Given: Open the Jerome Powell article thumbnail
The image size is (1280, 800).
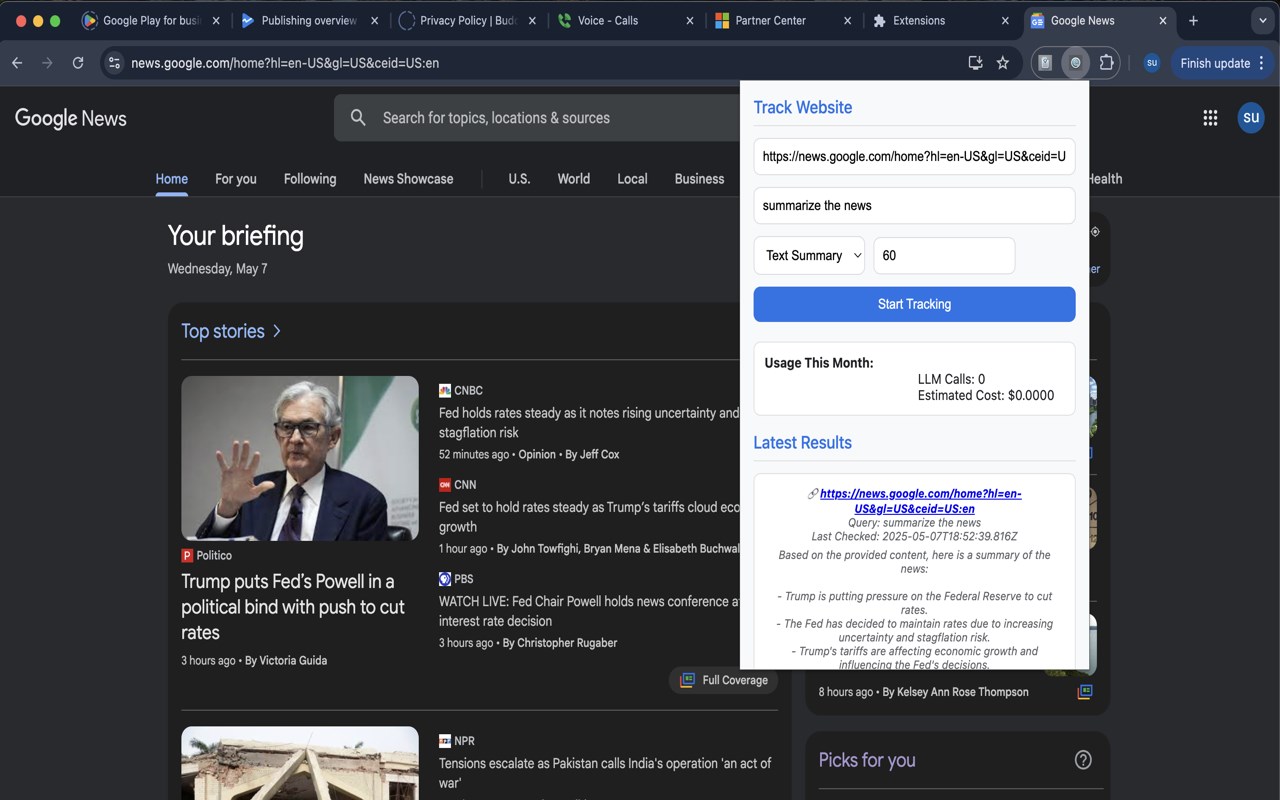Looking at the screenshot, I should coord(300,458).
